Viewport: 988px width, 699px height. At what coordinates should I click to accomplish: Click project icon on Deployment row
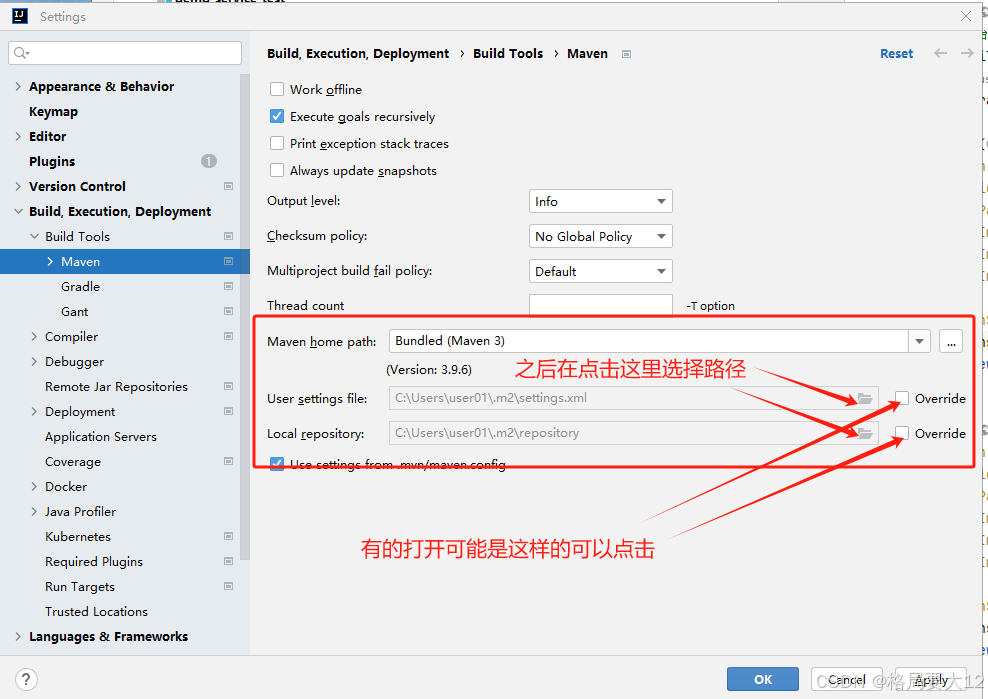[x=229, y=411]
